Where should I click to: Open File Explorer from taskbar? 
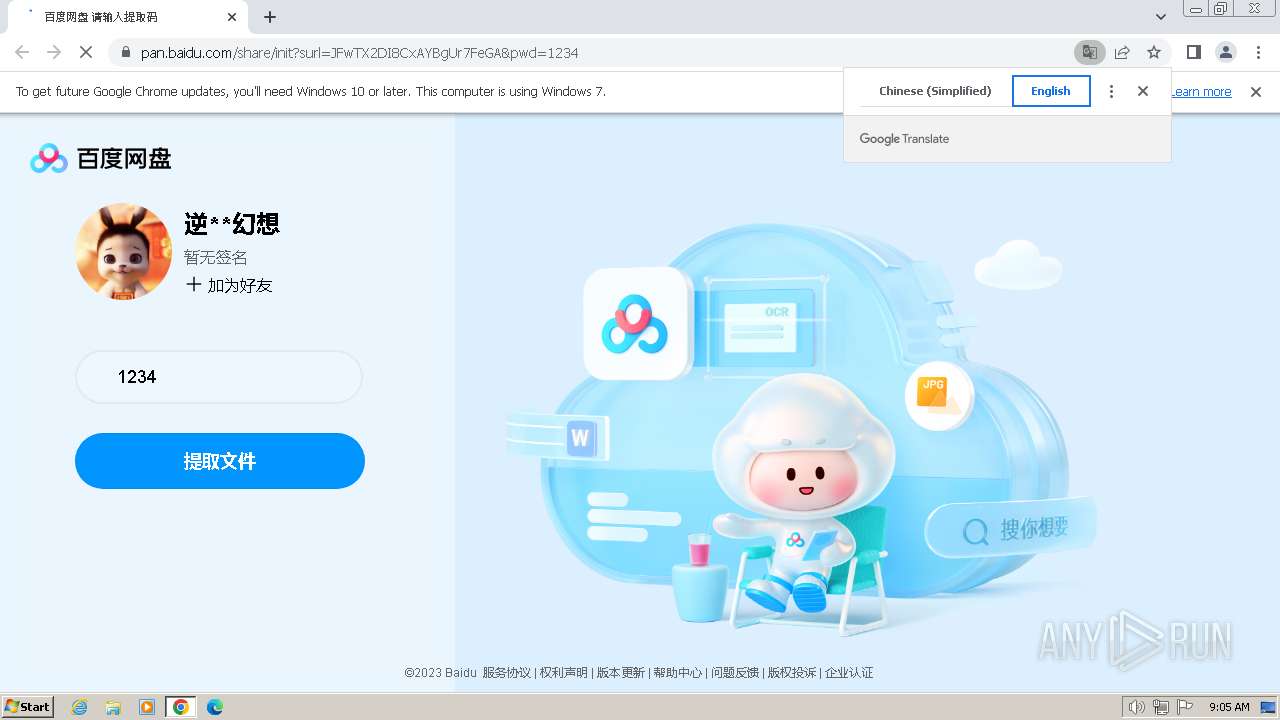click(113, 707)
